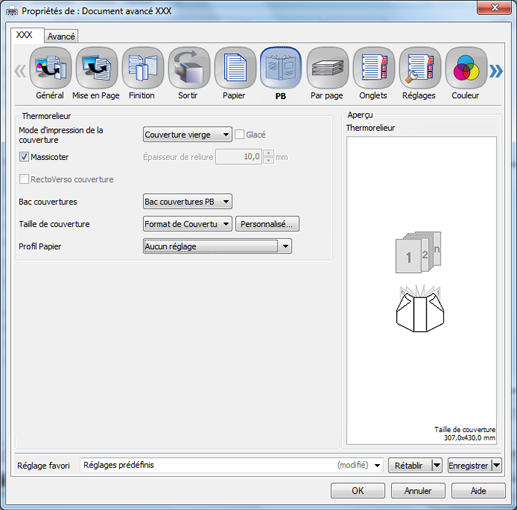Open the Enregistrer arrow dropdown
The image size is (517, 510).
coord(497,465)
